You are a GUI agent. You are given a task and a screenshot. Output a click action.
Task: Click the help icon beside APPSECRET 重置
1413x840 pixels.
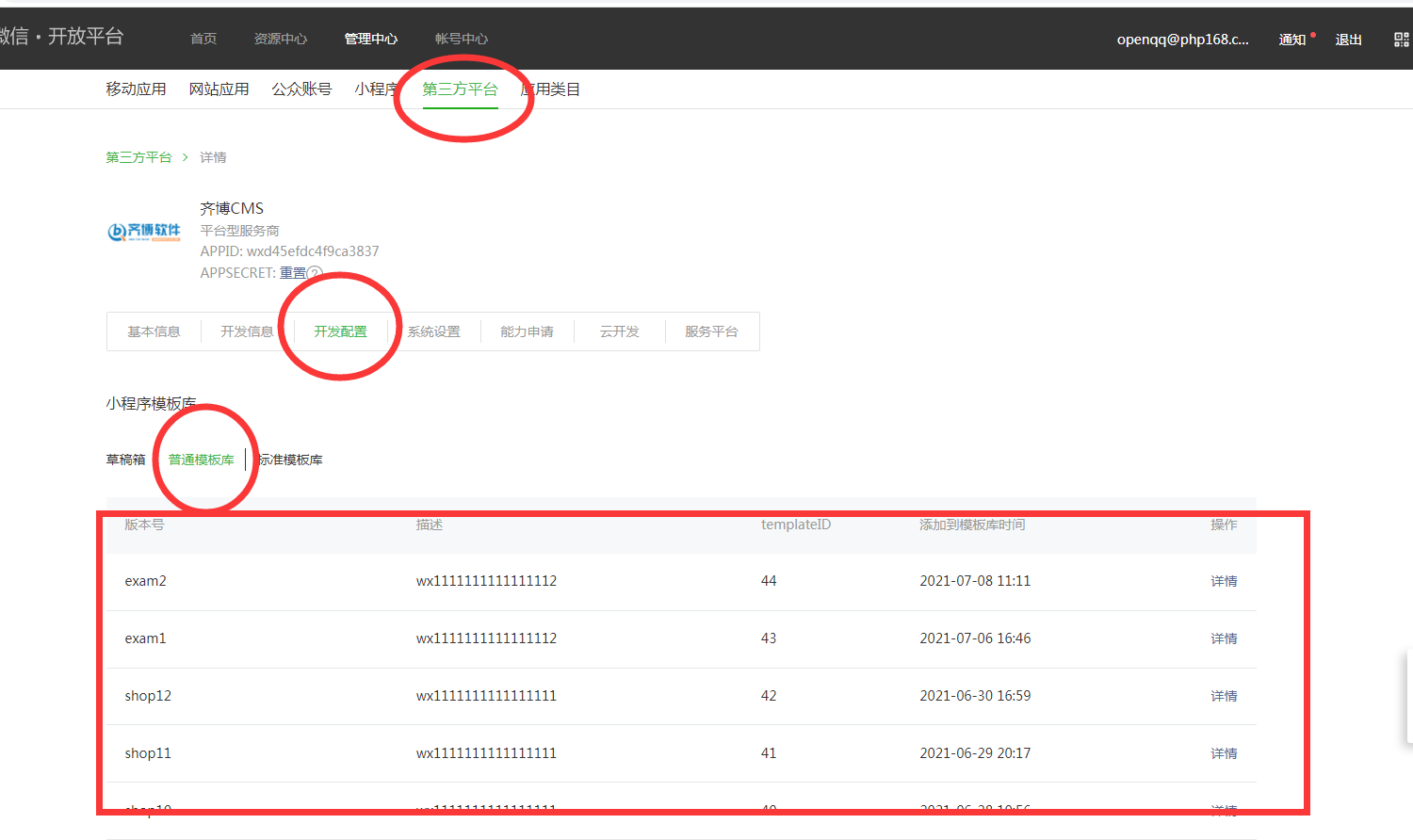point(316,273)
